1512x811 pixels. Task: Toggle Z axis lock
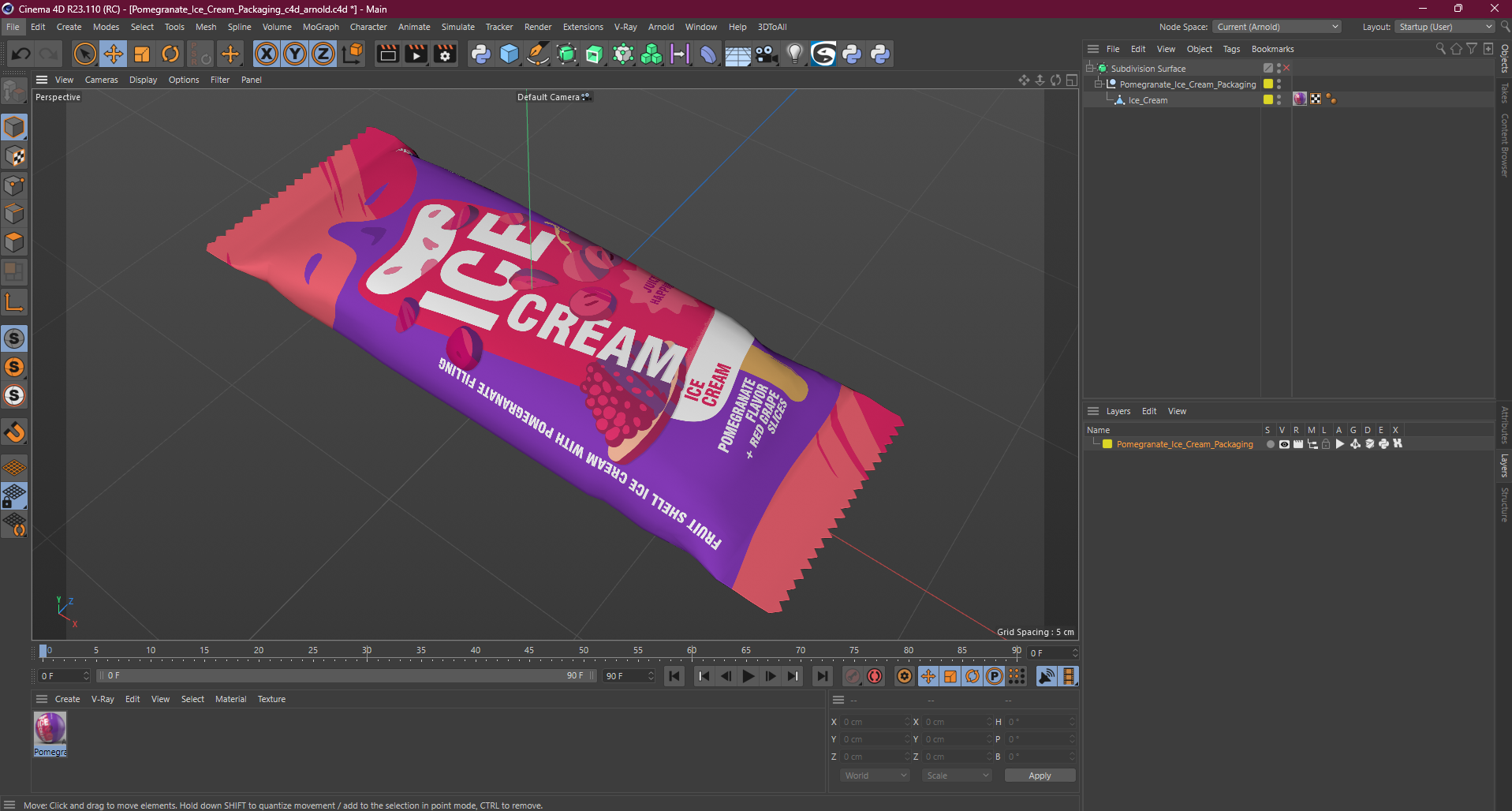point(323,54)
